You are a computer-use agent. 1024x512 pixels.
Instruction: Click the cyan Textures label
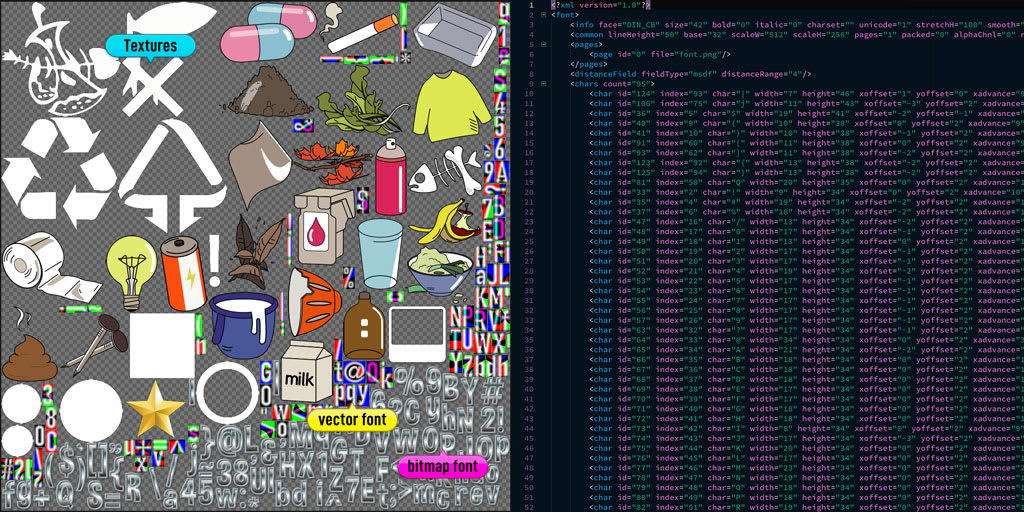point(150,46)
